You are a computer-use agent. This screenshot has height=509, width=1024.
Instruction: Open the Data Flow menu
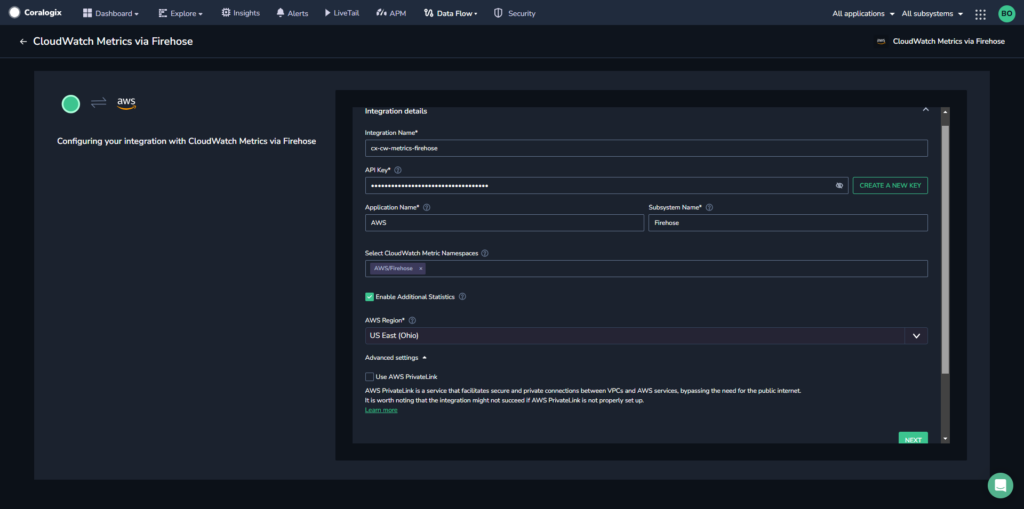[x=450, y=13]
